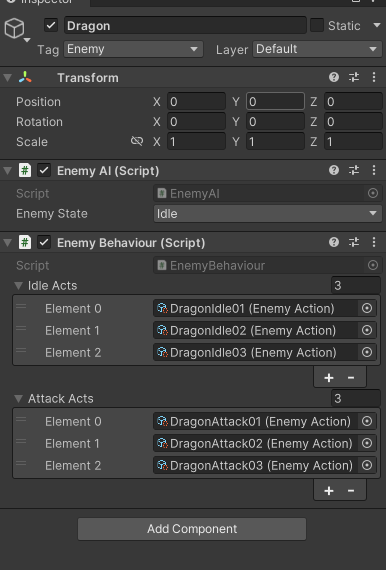Toggle constrained proportions link on Scale
This screenshot has width=386, height=570.
pyautogui.click(x=137, y=141)
